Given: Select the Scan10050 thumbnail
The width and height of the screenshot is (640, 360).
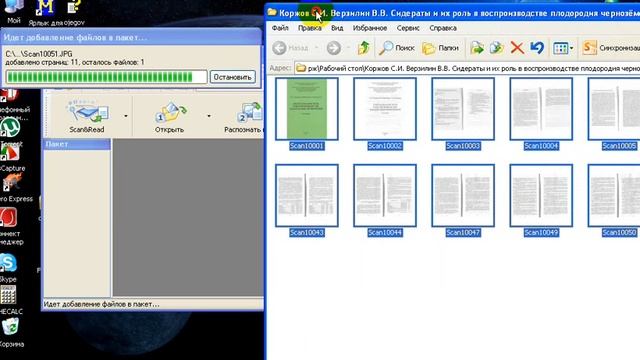Looking at the screenshot, I should [x=614, y=196].
